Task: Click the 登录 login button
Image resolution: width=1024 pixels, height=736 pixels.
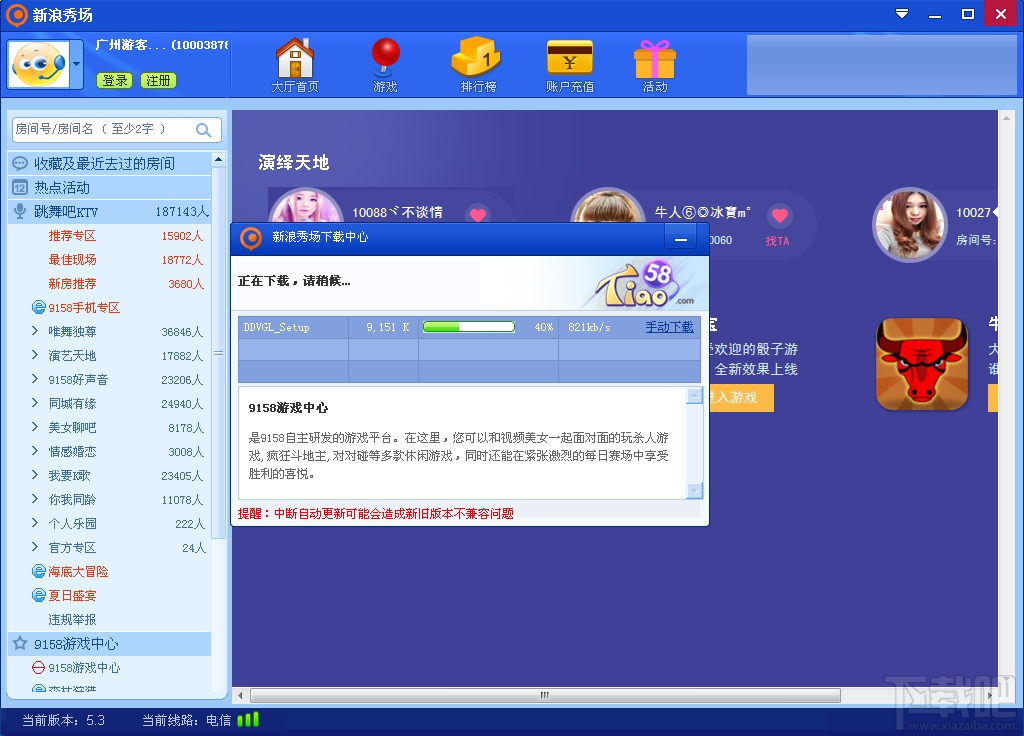Action: click(114, 80)
